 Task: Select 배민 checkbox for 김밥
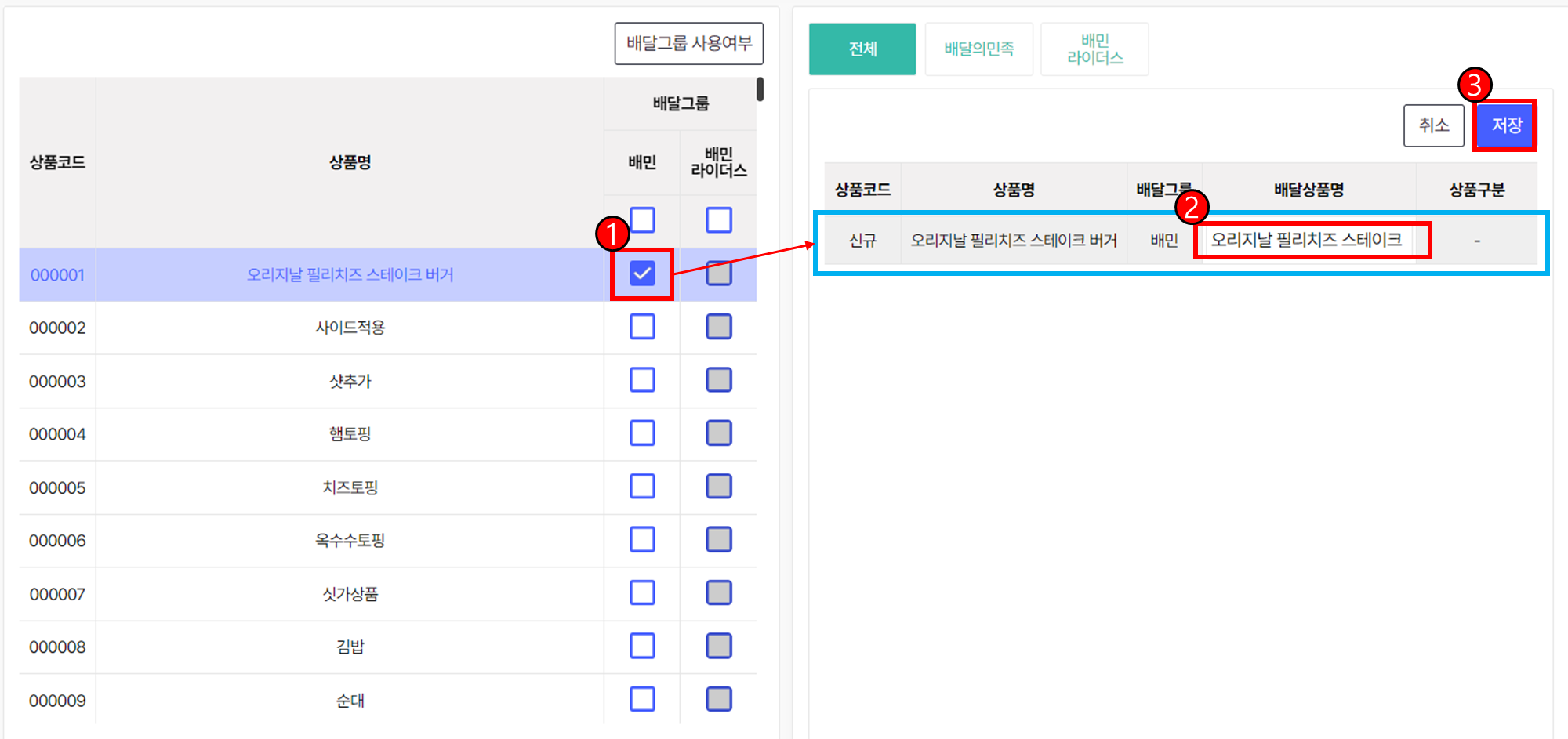[x=642, y=647]
